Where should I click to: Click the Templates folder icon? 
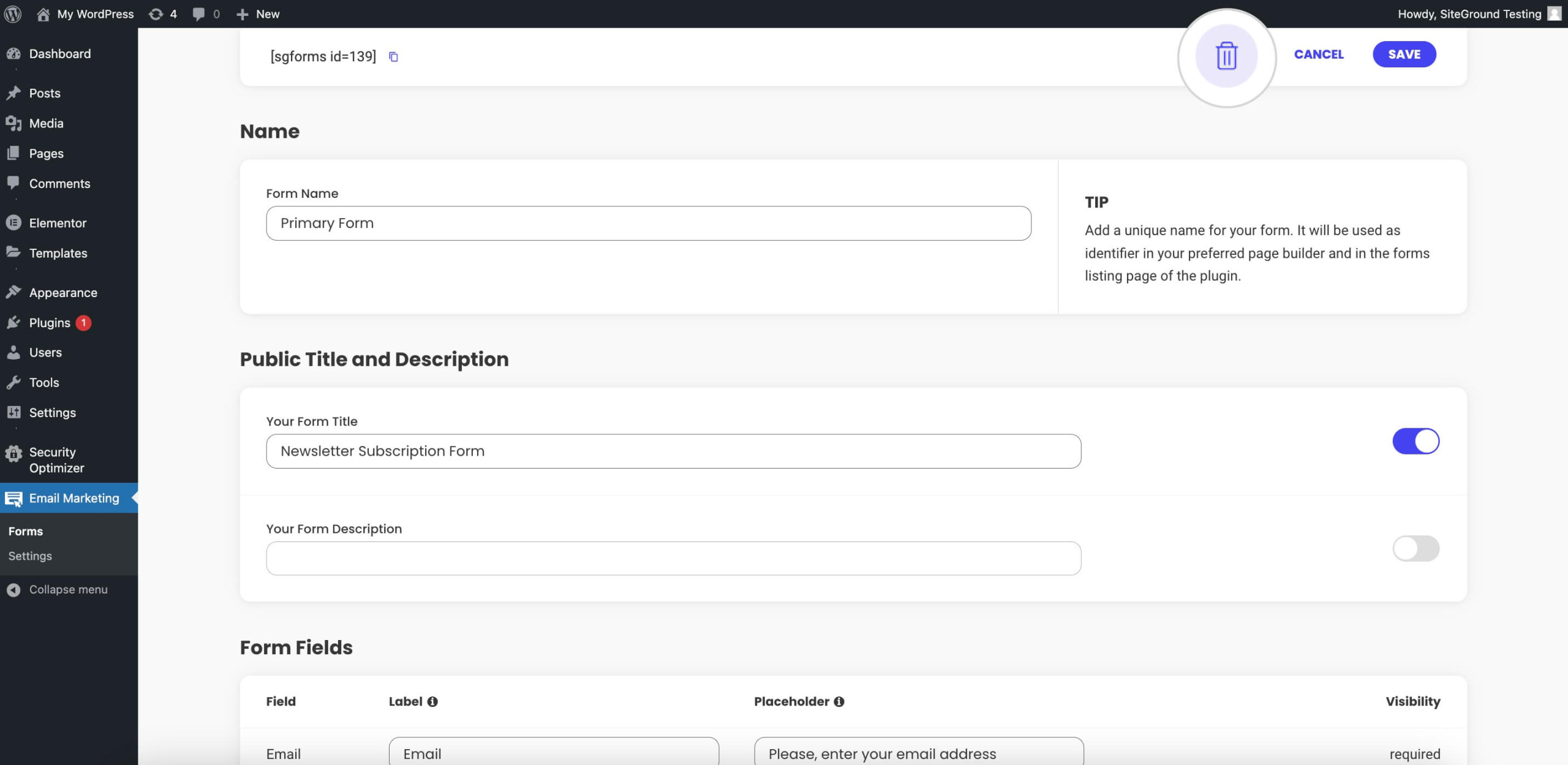click(x=13, y=252)
